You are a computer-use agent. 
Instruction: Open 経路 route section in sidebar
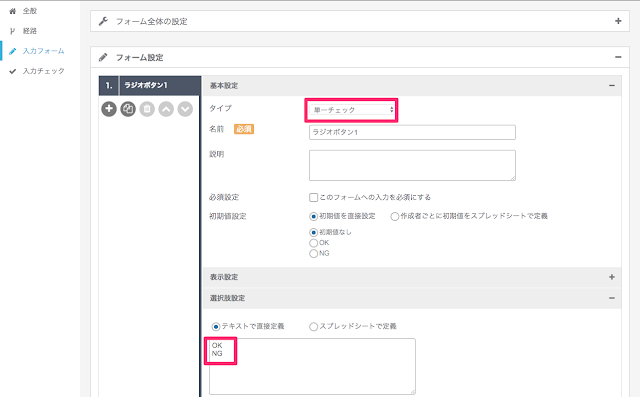tap(24, 31)
